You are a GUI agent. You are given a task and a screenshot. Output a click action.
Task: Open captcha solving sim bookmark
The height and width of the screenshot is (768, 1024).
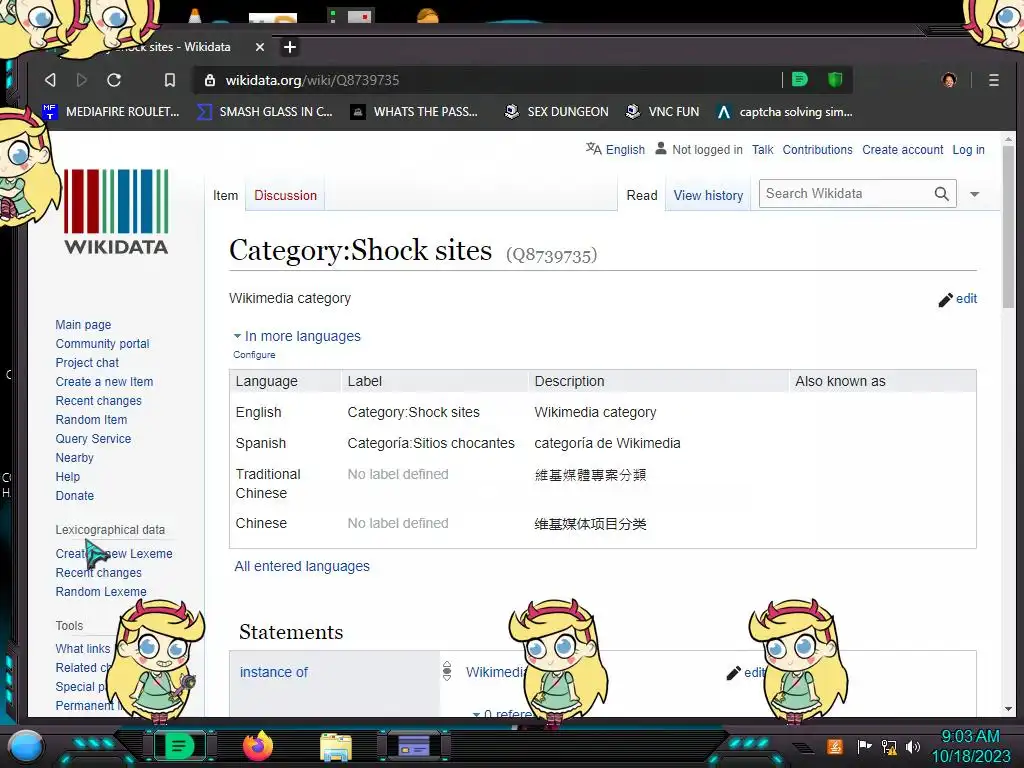coord(784,112)
